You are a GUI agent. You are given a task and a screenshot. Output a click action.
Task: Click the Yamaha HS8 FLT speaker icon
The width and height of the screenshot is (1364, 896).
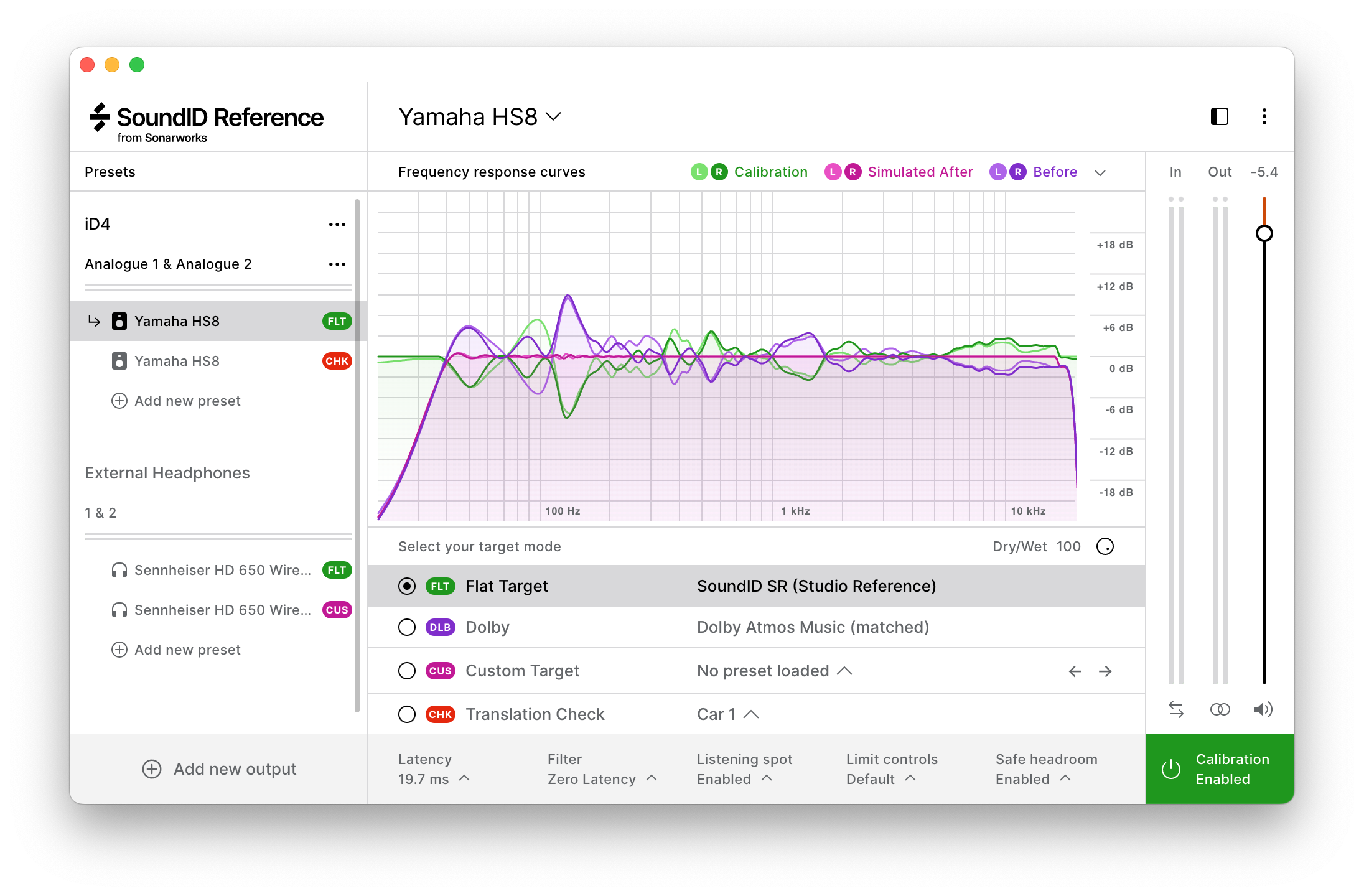pos(119,321)
